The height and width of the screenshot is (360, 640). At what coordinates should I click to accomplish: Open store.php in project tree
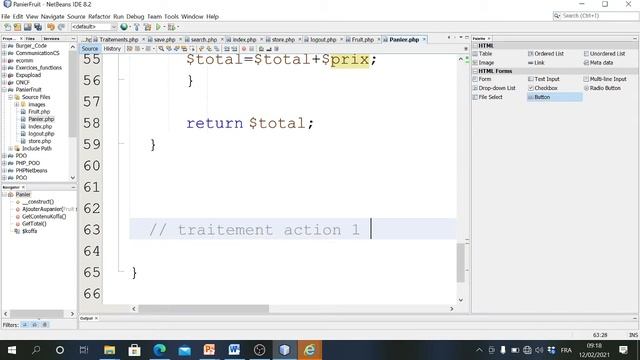(x=39, y=141)
